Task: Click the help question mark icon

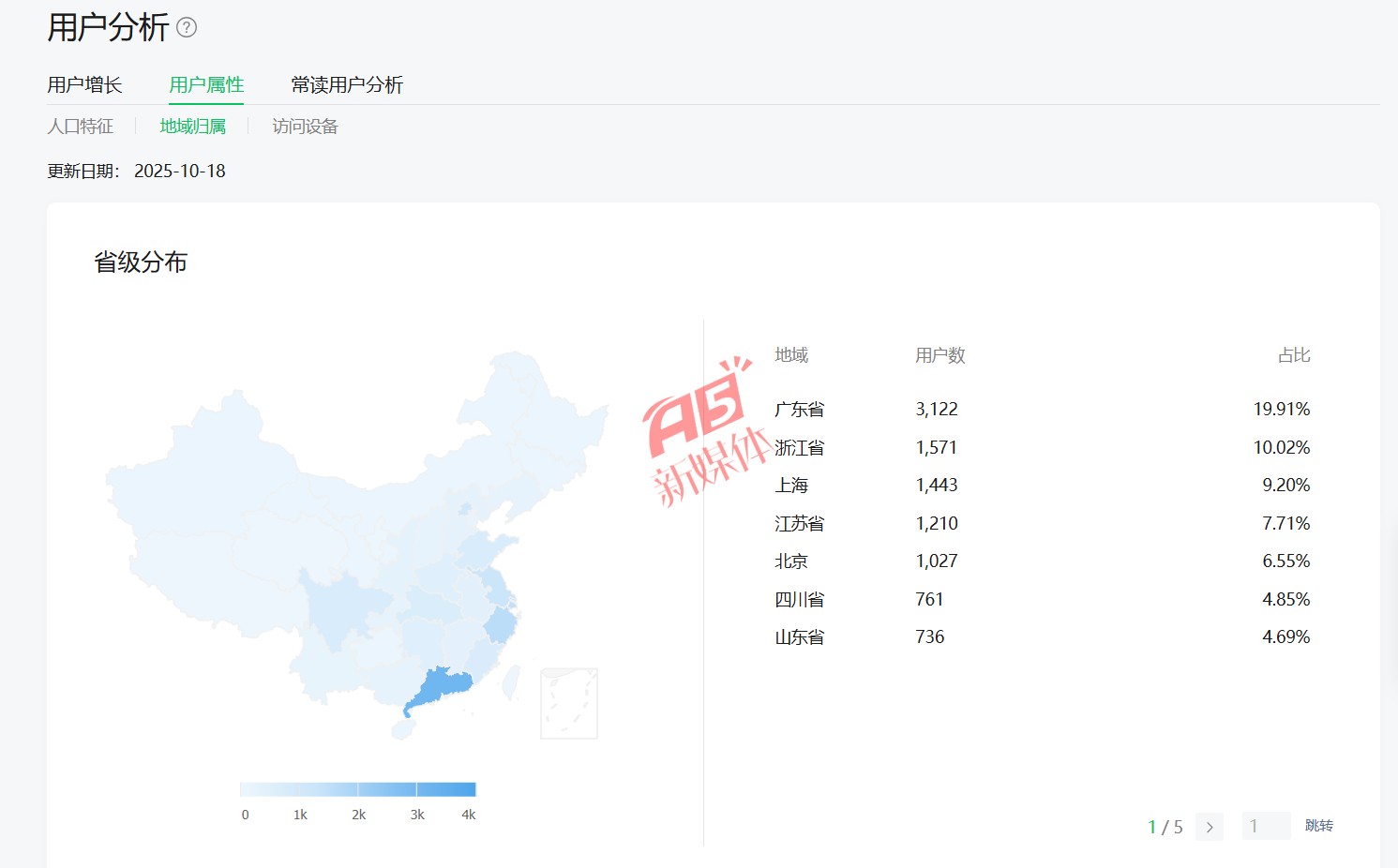Action: tap(187, 28)
